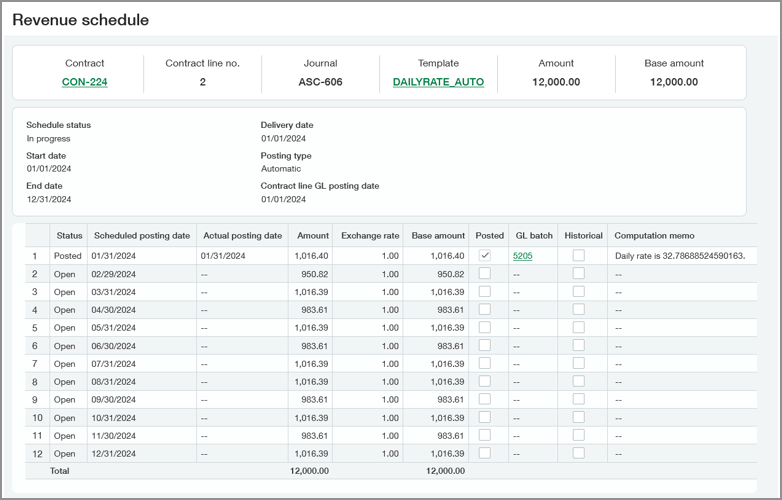Click the Scheduled posting date column header
The width and height of the screenshot is (782, 500).
141,236
